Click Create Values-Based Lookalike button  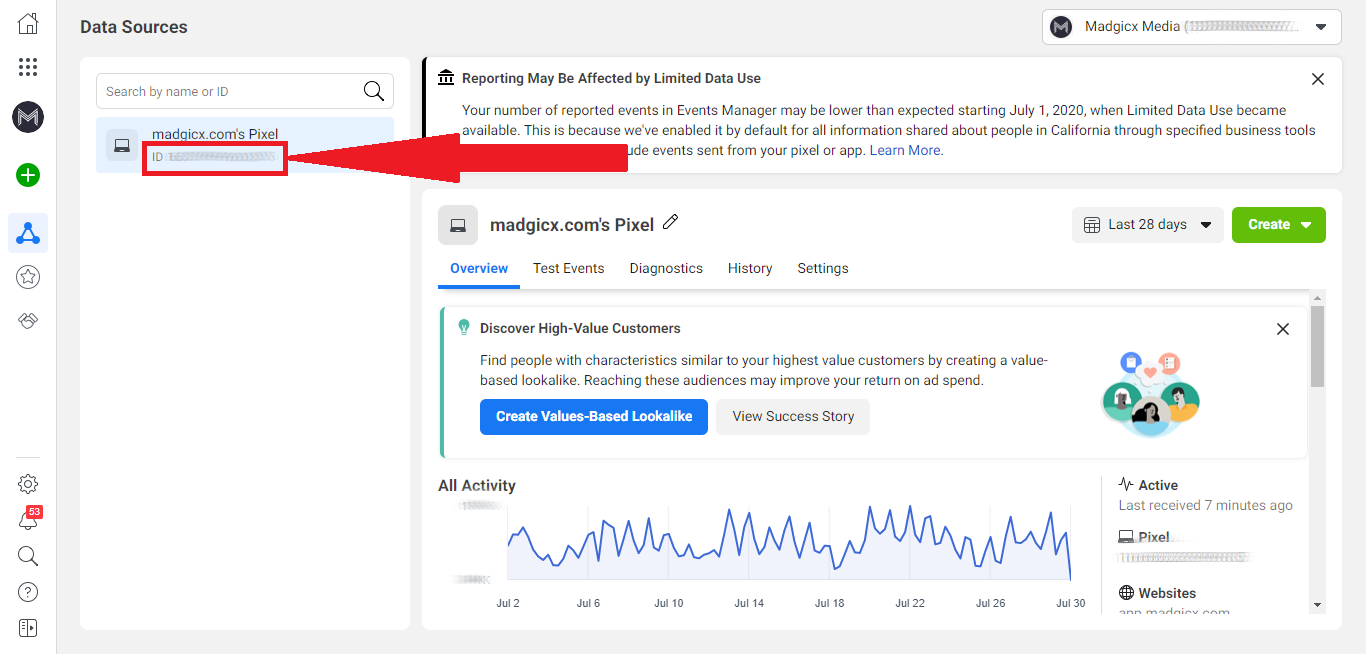click(594, 417)
